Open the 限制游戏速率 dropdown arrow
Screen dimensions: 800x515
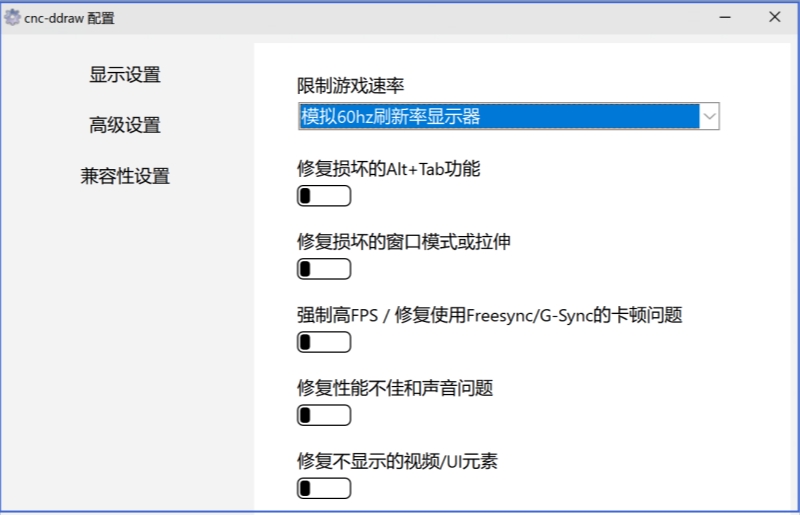pos(709,116)
